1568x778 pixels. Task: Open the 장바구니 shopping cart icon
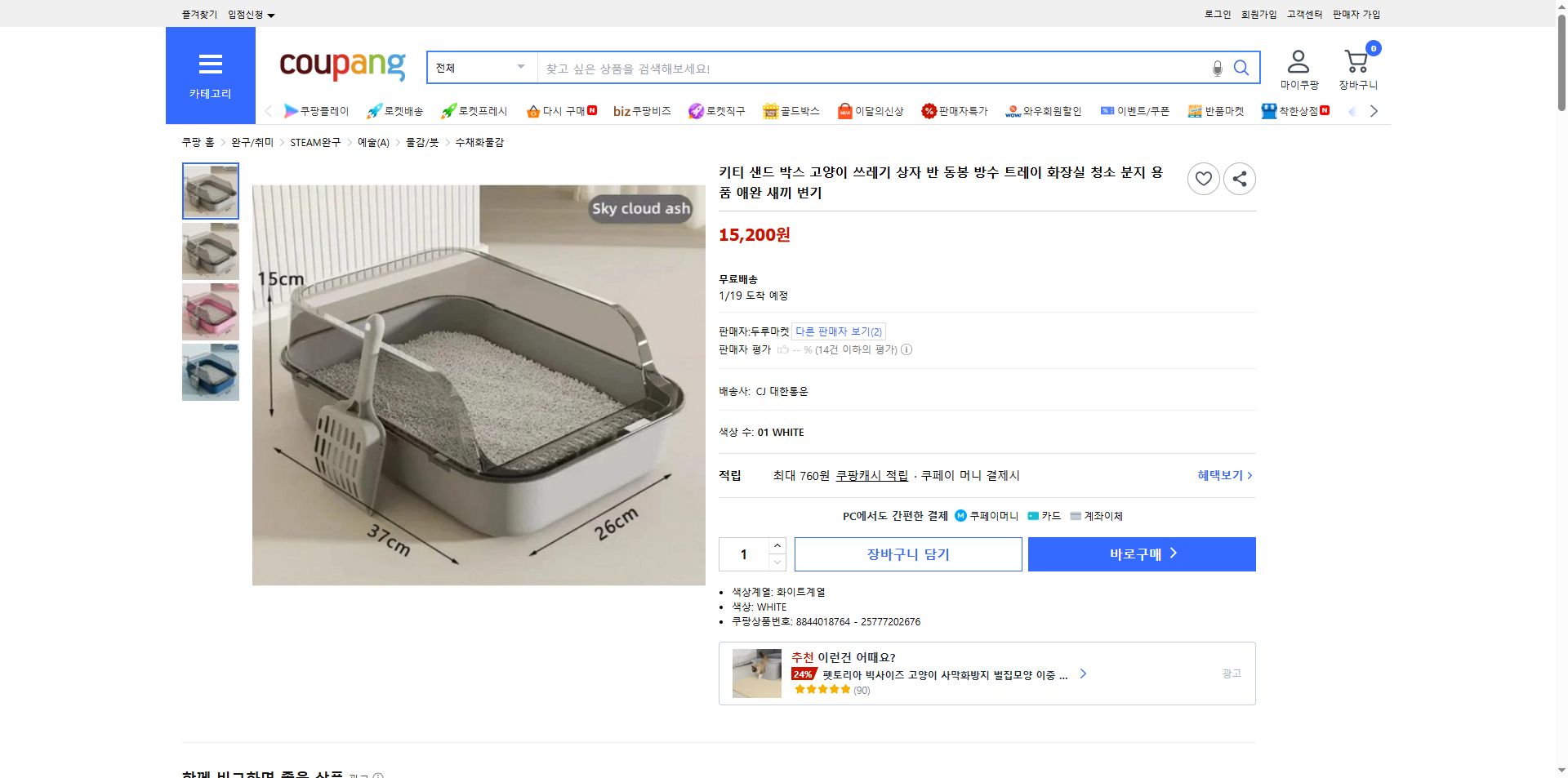[1356, 59]
